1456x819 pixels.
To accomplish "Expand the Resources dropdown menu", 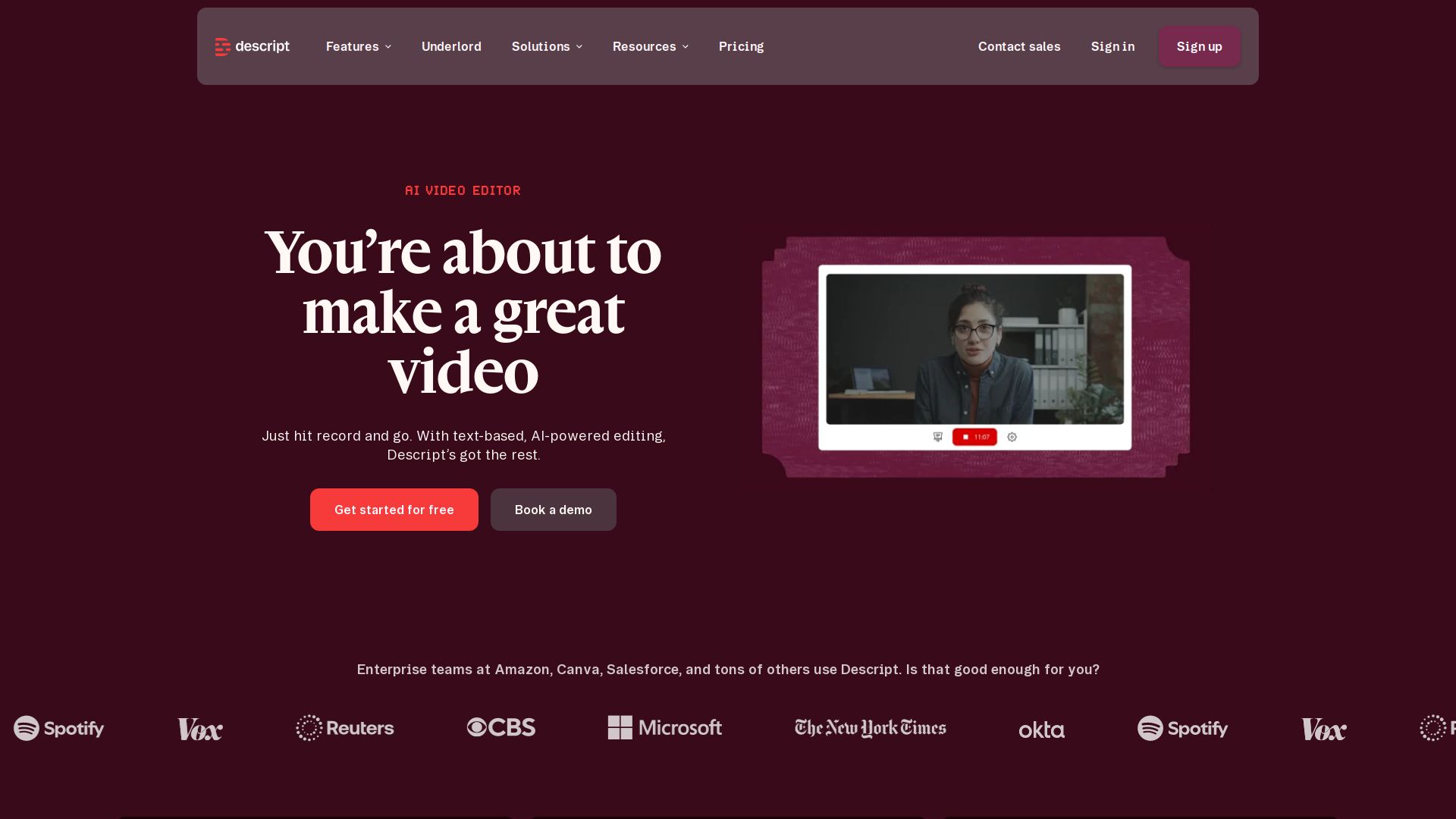I will coord(651,47).
